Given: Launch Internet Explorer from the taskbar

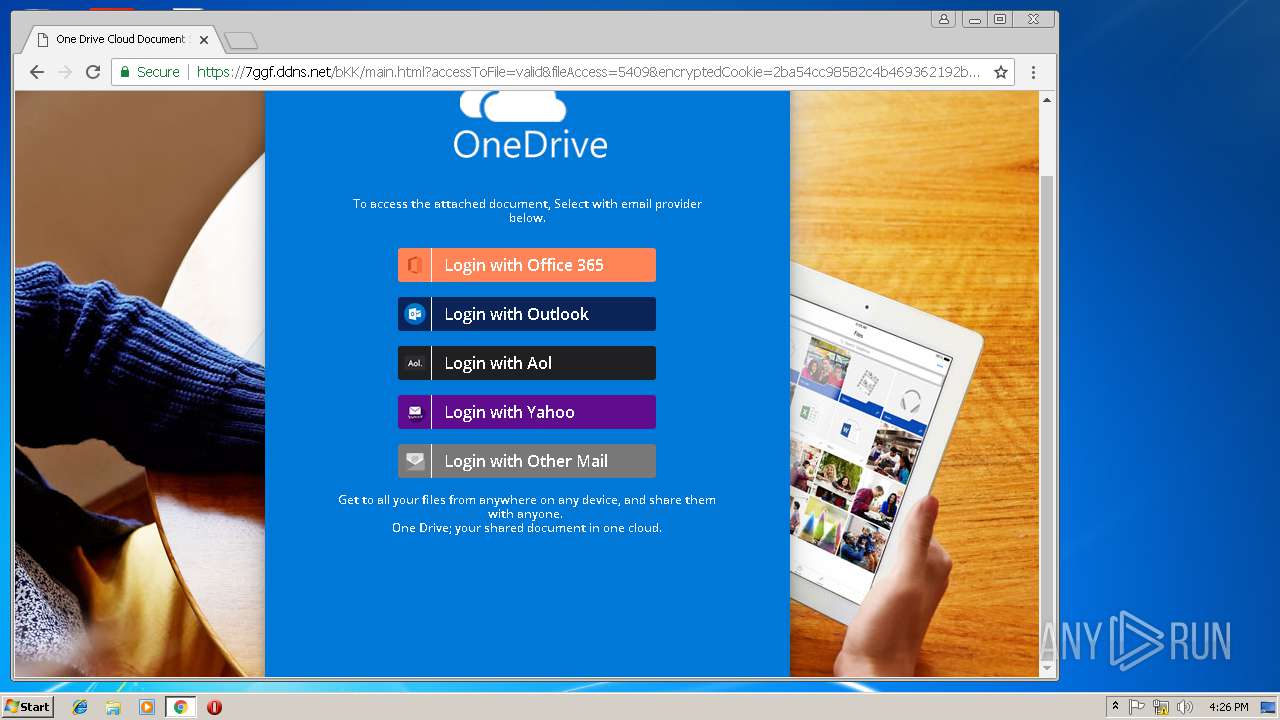Looking at the screenshot, I should (80, 707).
